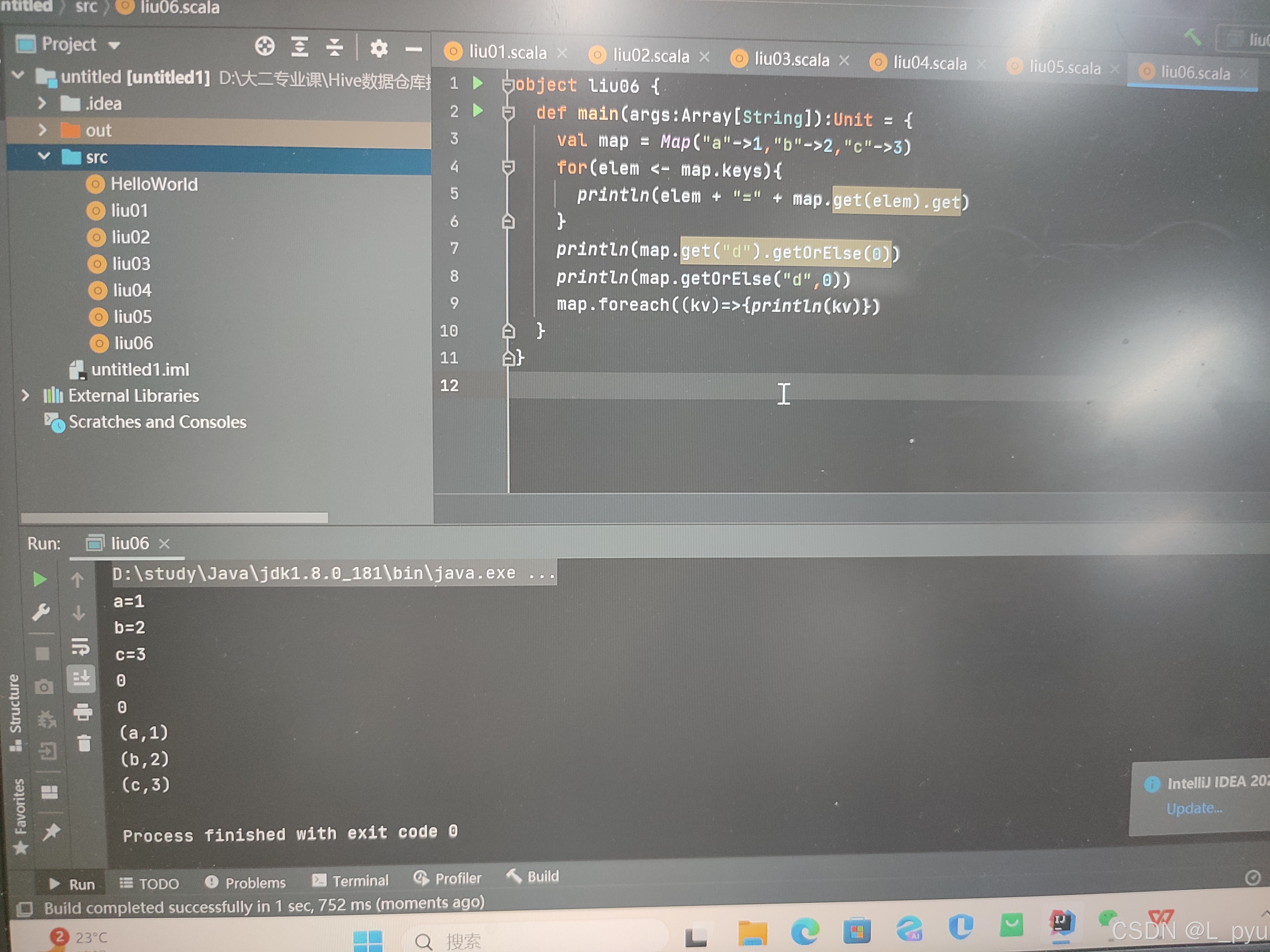Click the print icon in Run toolbar
1270x952 pixels.
tap(83, 711)
